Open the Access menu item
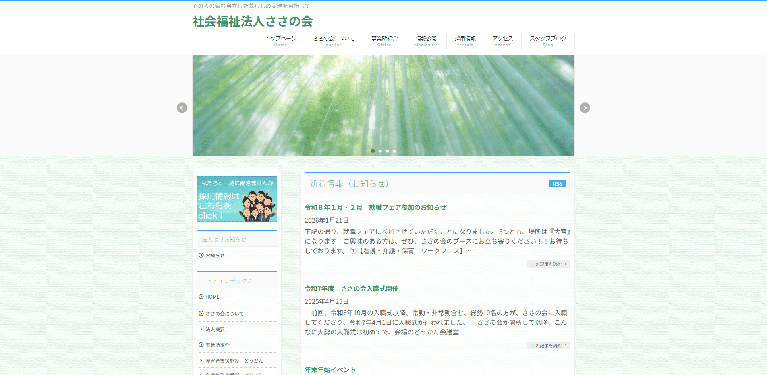Image resolution: width=767 pixels, height=375 pixels. tap(502, 41)
